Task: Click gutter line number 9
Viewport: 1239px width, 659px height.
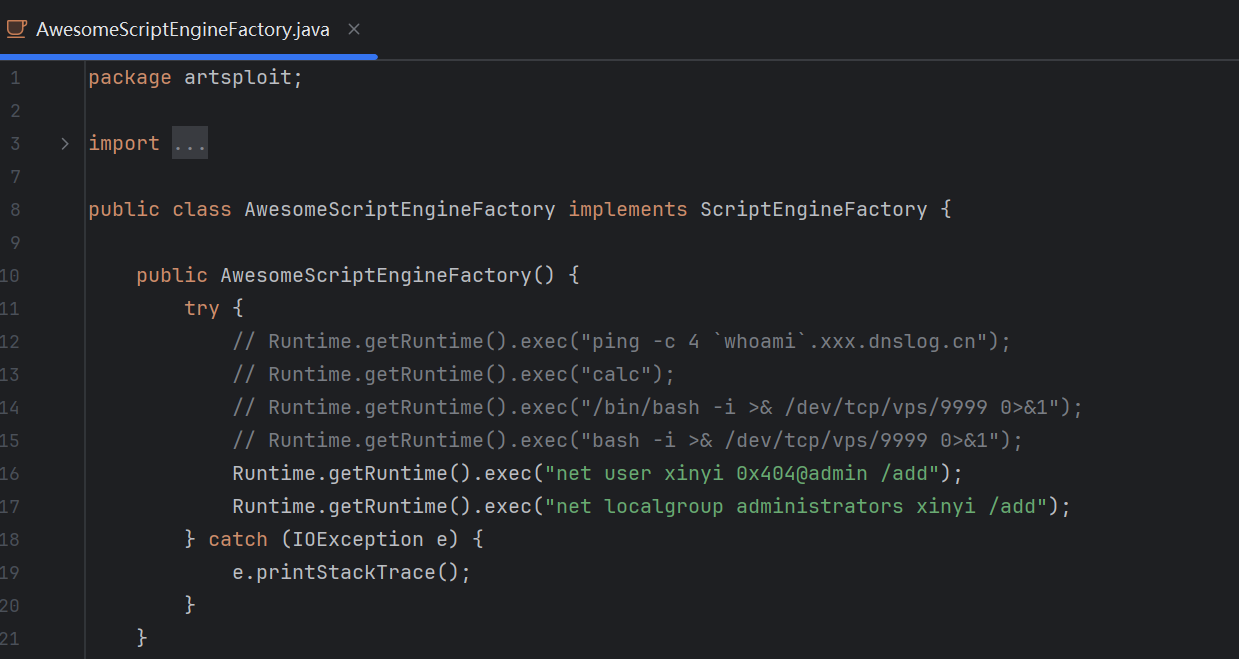Action: coord(15,243)
